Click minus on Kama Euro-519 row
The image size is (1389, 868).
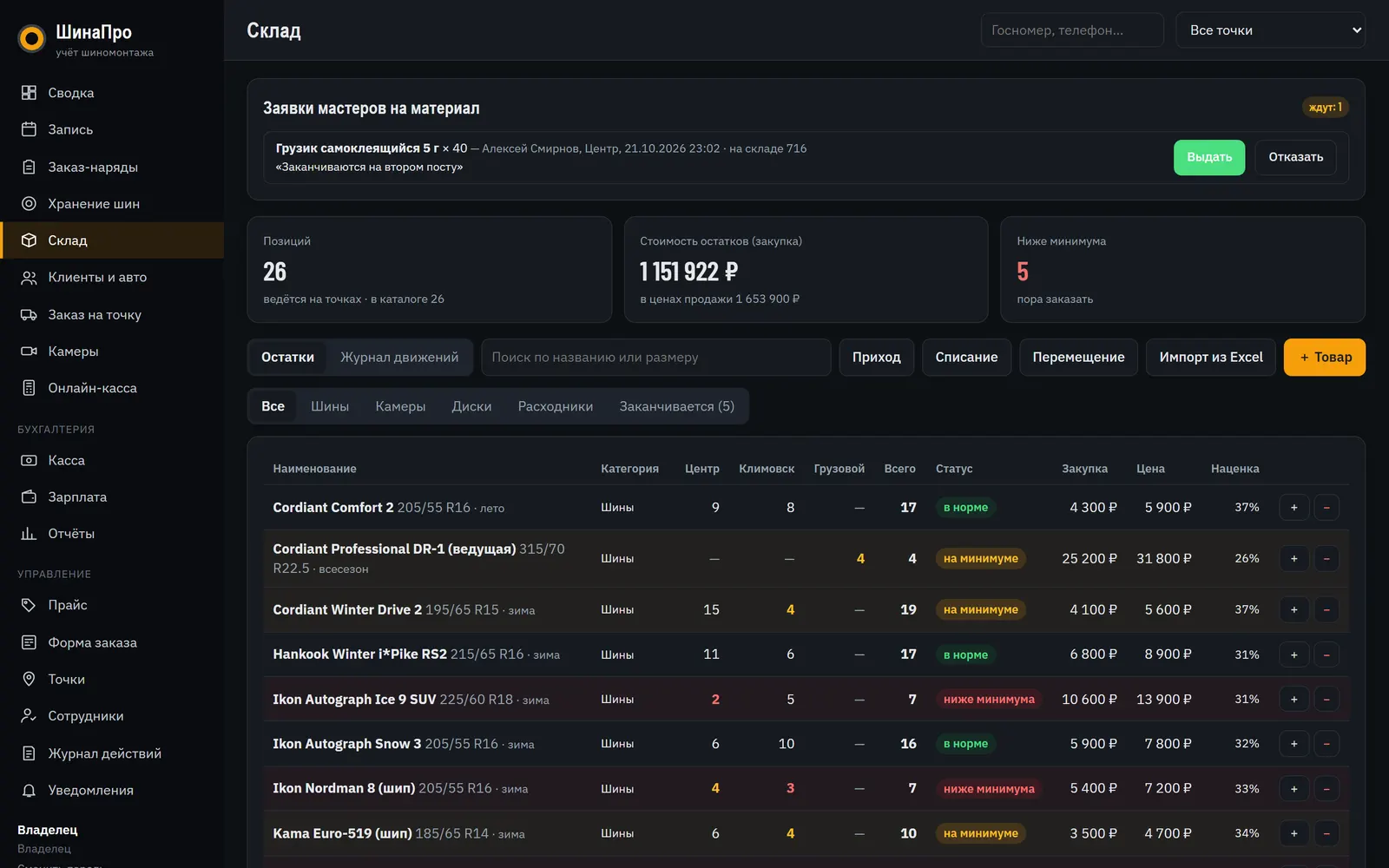tap(1326, 833)
